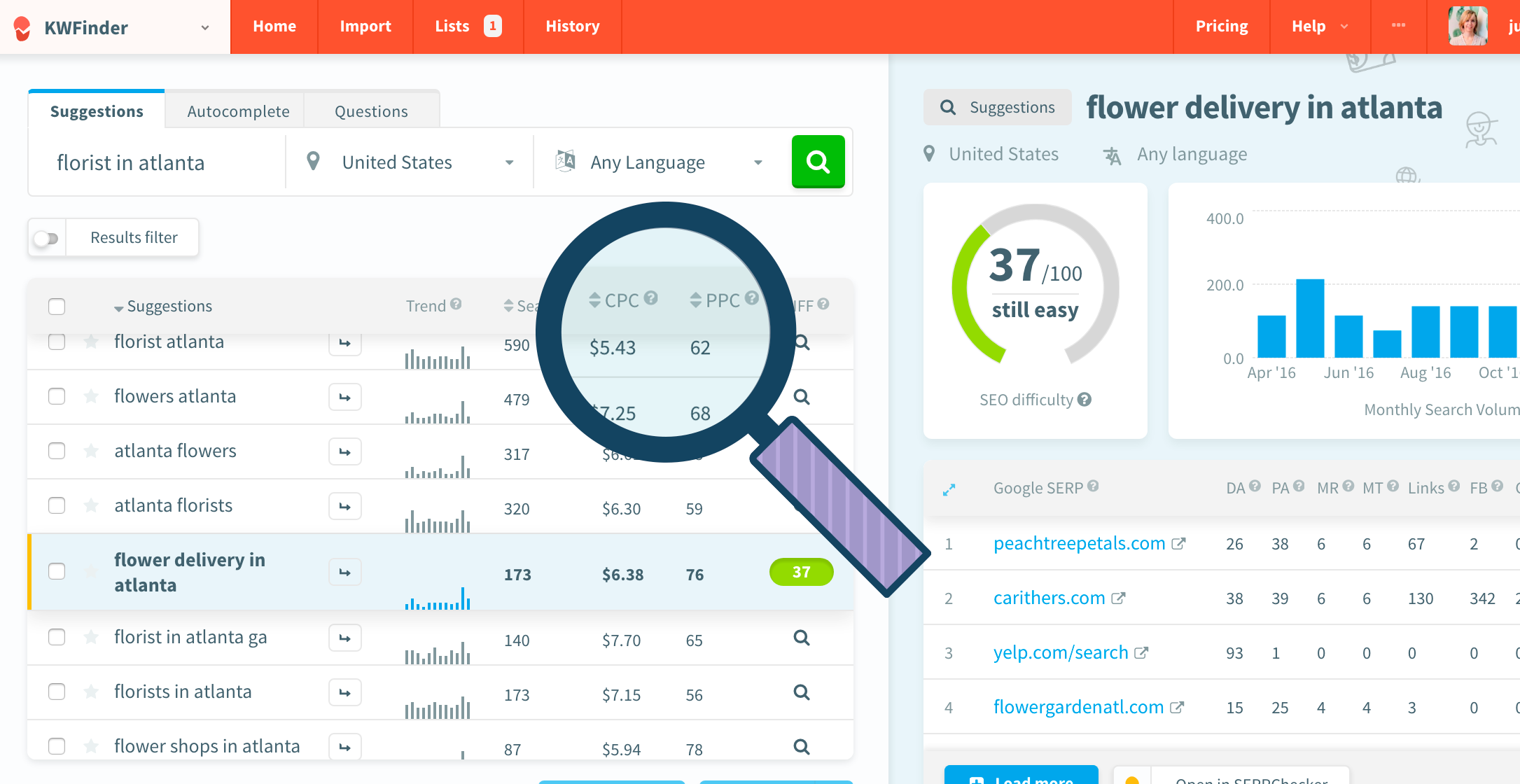Click the Suggestions button beside keyword title
The height and width of the screenshot is (784, 1520).
[x=997, y=107]
